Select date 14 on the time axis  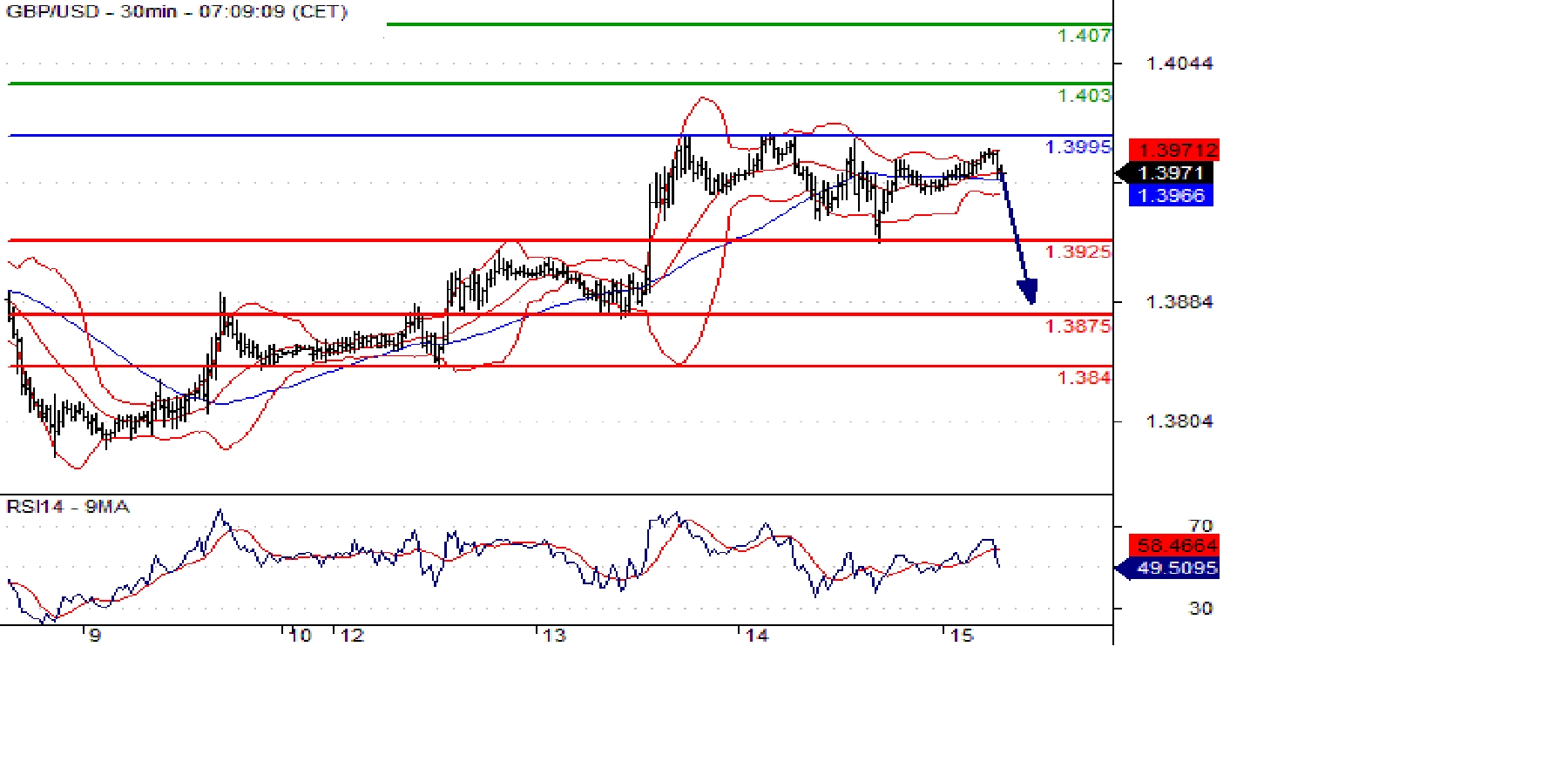point(757,636)
